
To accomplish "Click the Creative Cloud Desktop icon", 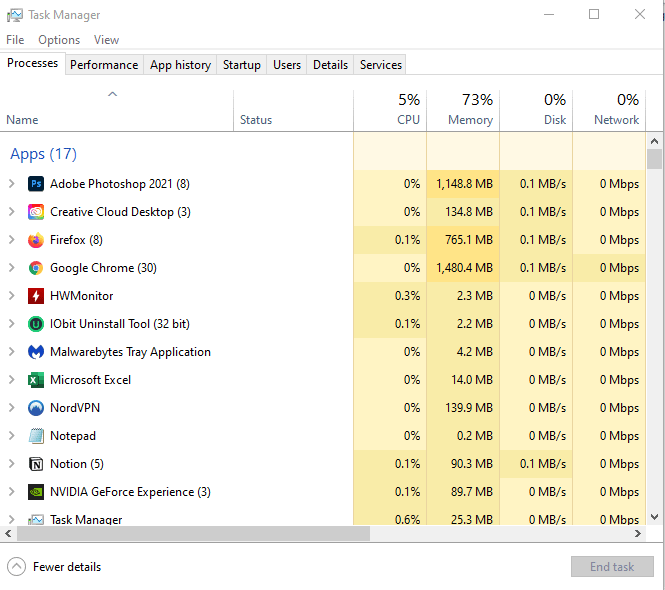I will tap(36, 212).
